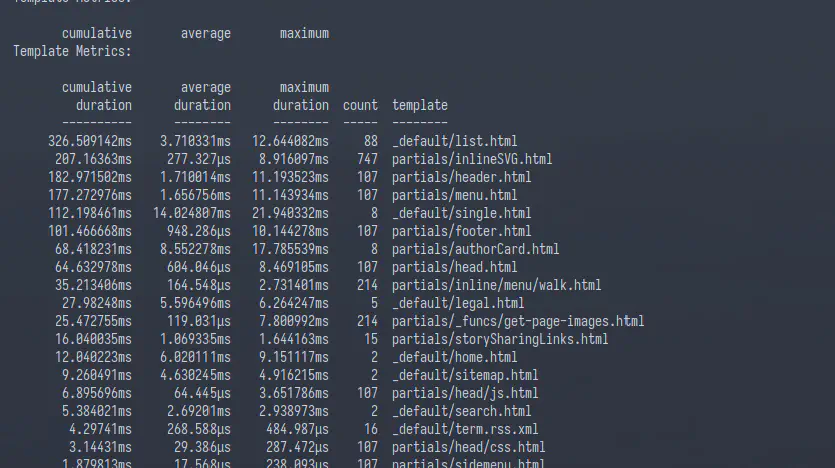
Task: Select average duration 64.445µs
Action: coord(202,393)
